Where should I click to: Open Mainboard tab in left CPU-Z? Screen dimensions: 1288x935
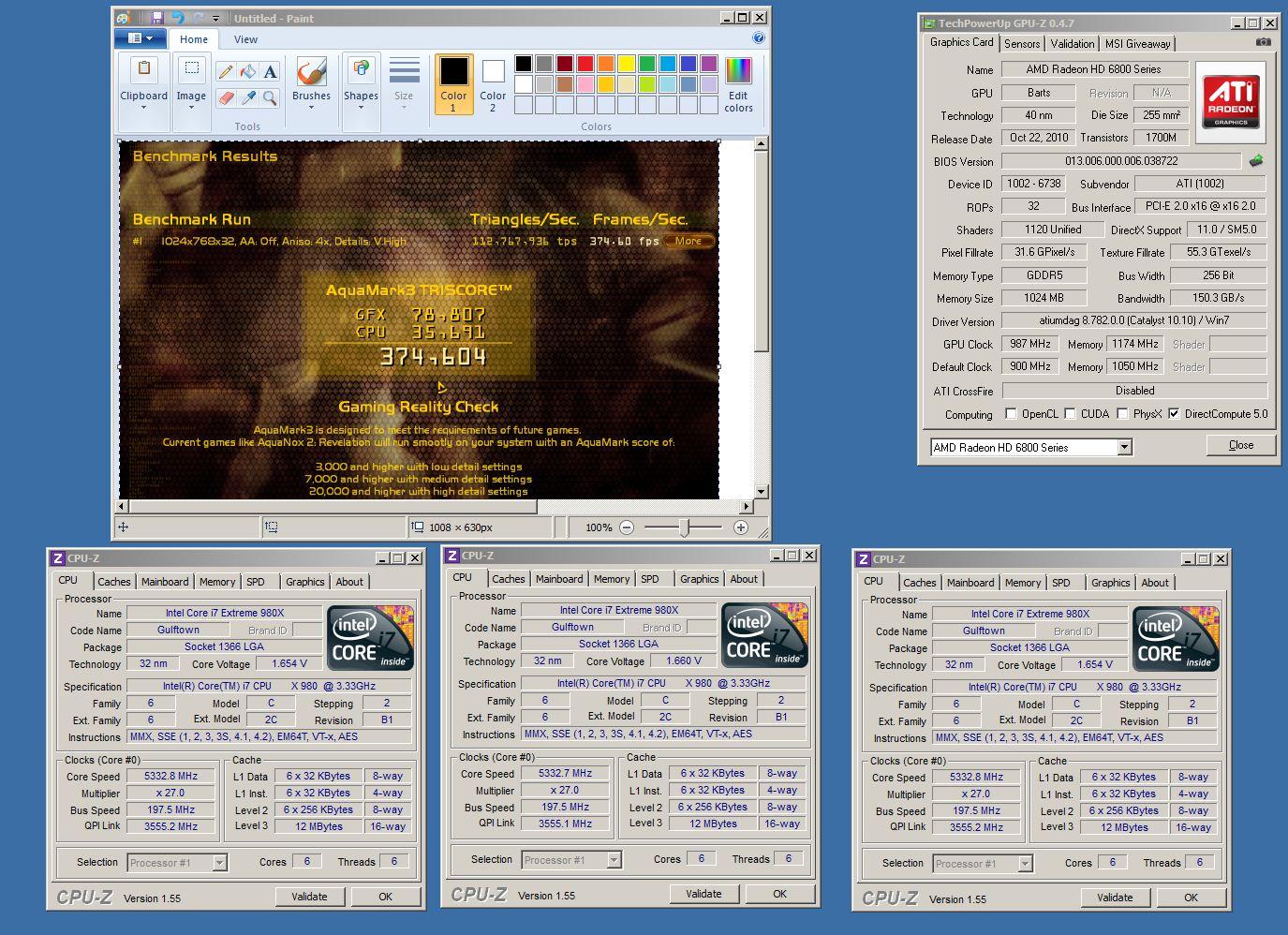[x=165, y=582]
